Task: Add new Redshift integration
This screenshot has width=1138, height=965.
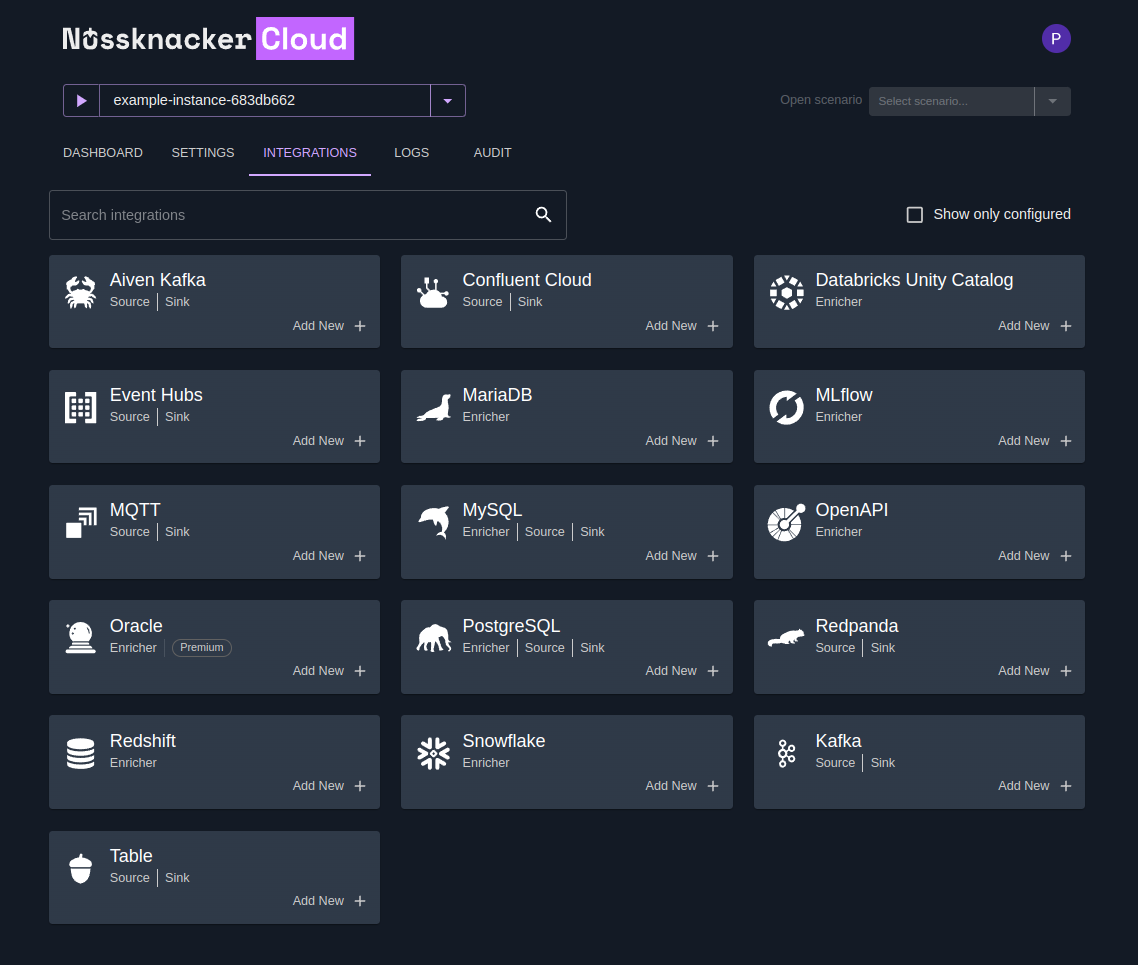Action: [x=329, y=786]
